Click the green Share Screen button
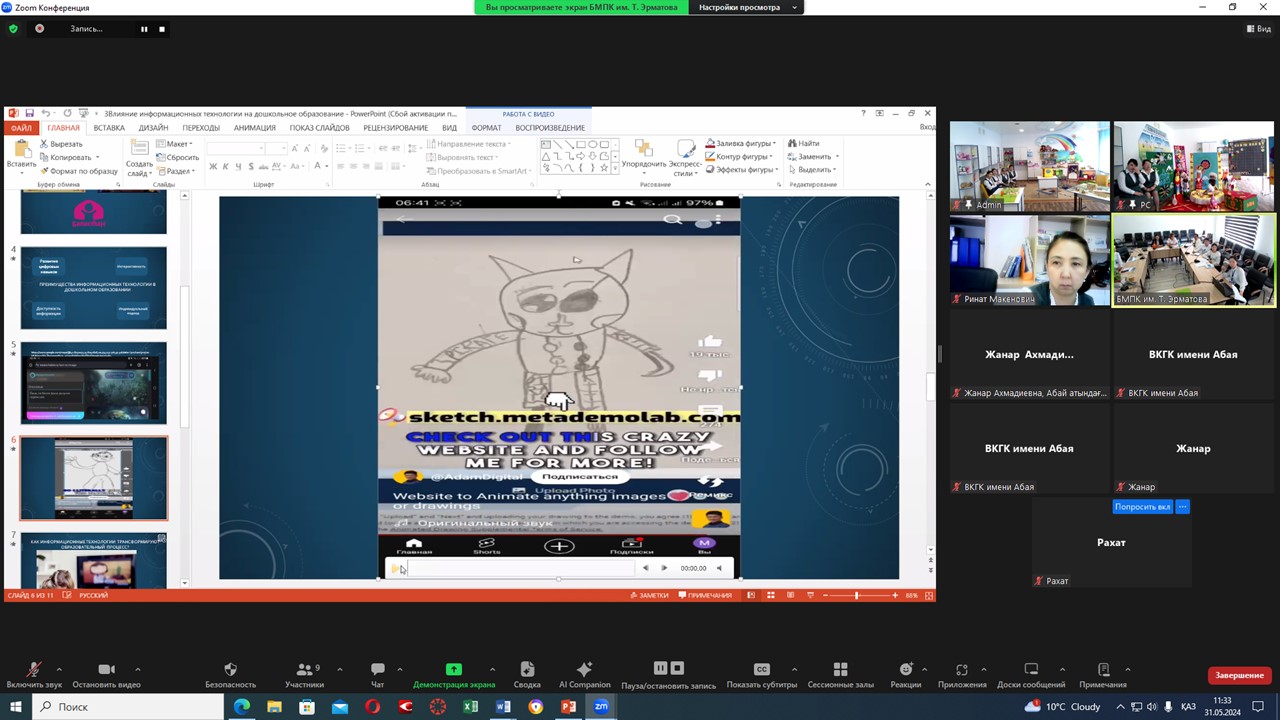This screenshot has height=720, width=1280. (453, 670)
